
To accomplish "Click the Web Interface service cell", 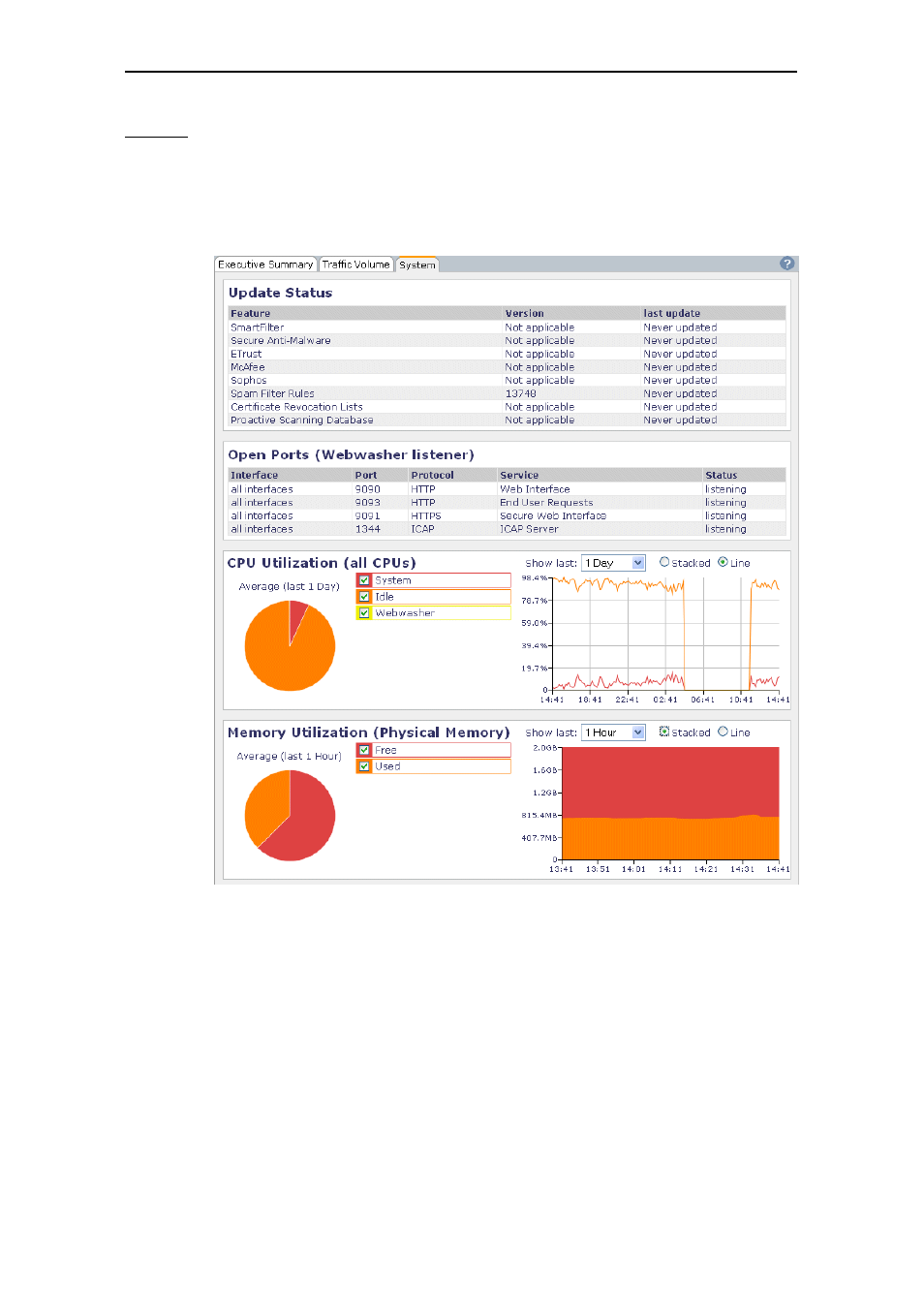I will click(535, 489).
